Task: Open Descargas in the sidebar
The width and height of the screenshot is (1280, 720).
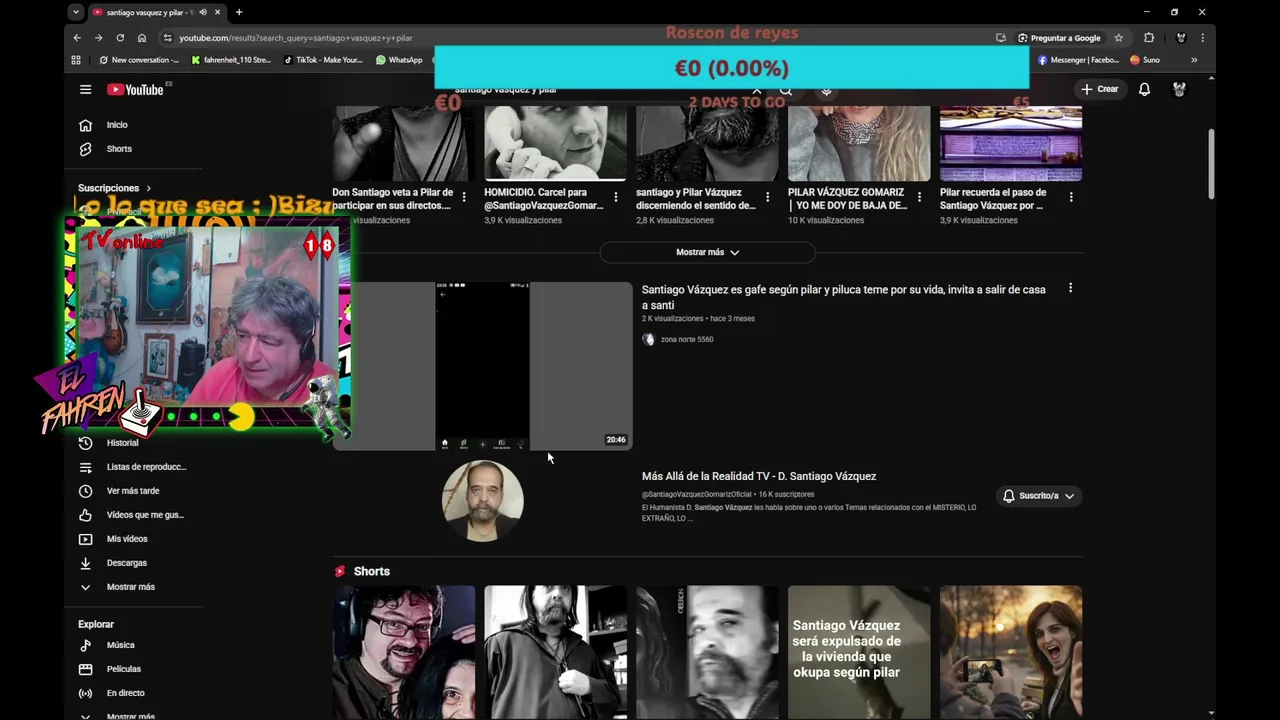Action: coord(126,563)
